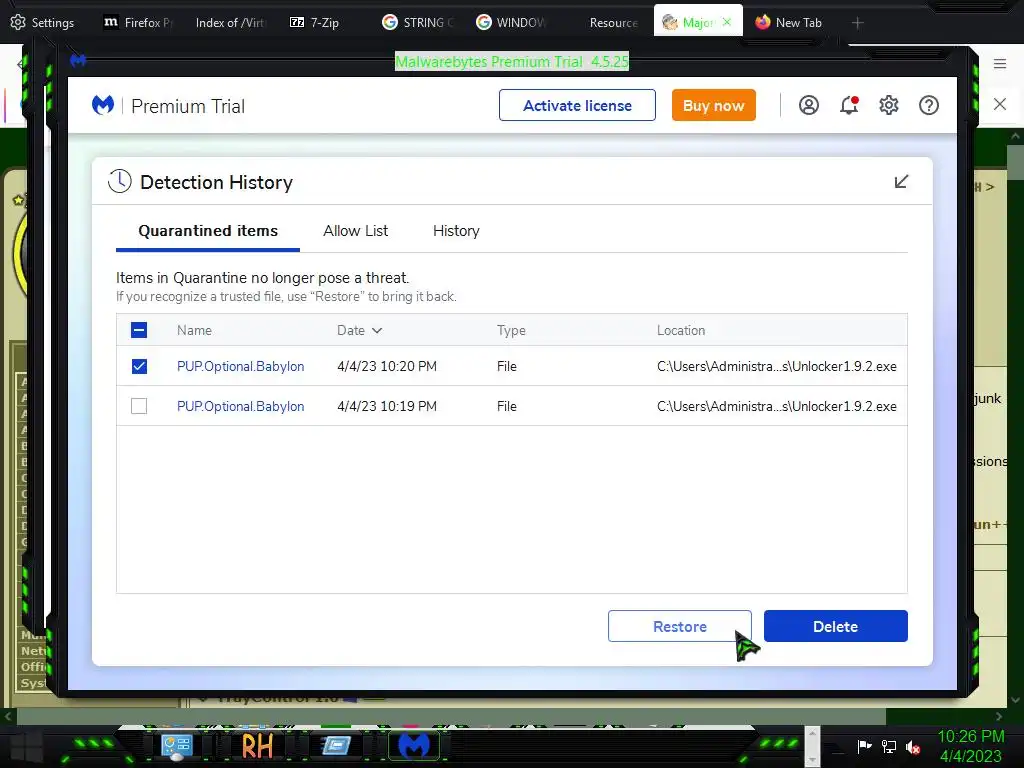Screen dimensions: 1024x768
Task: Open the Control Panel taskbar icon
Action: pos(176,747)
